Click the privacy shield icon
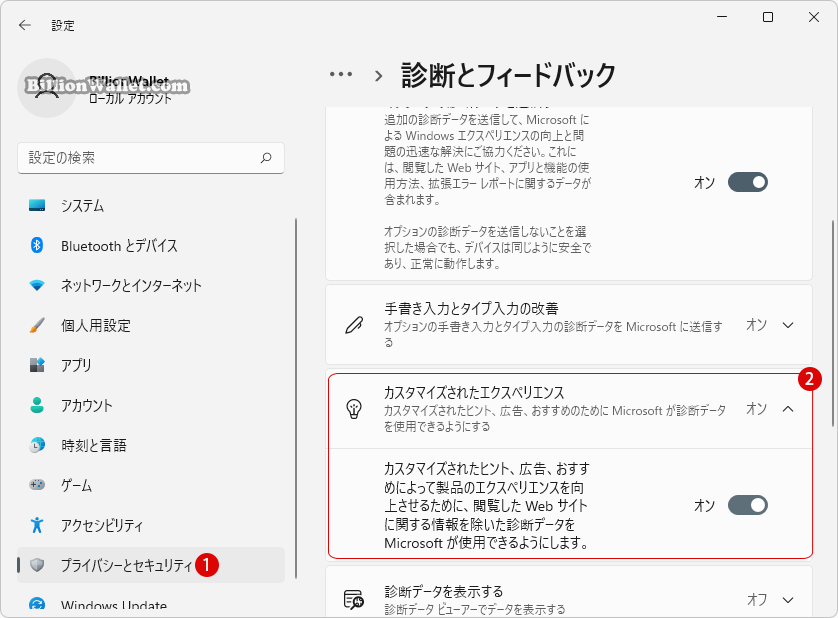The width and height of the screenshot is (838, 618). (37, 565)
